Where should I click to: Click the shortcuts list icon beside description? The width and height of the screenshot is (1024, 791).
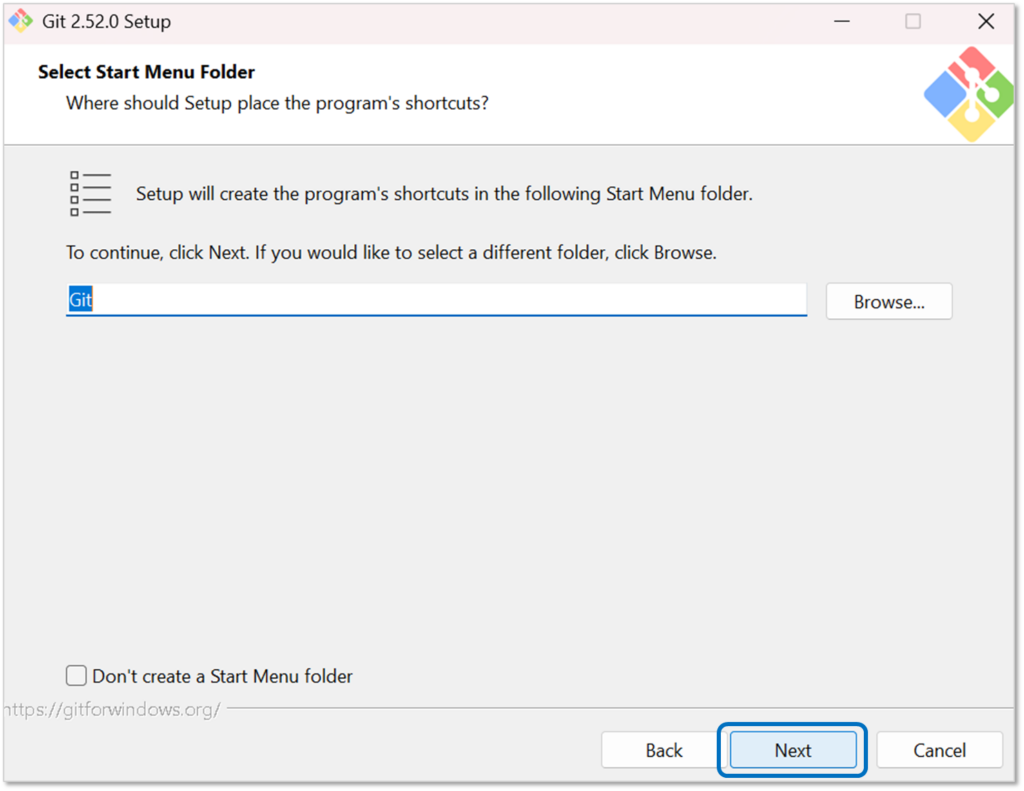pos(90,193)
